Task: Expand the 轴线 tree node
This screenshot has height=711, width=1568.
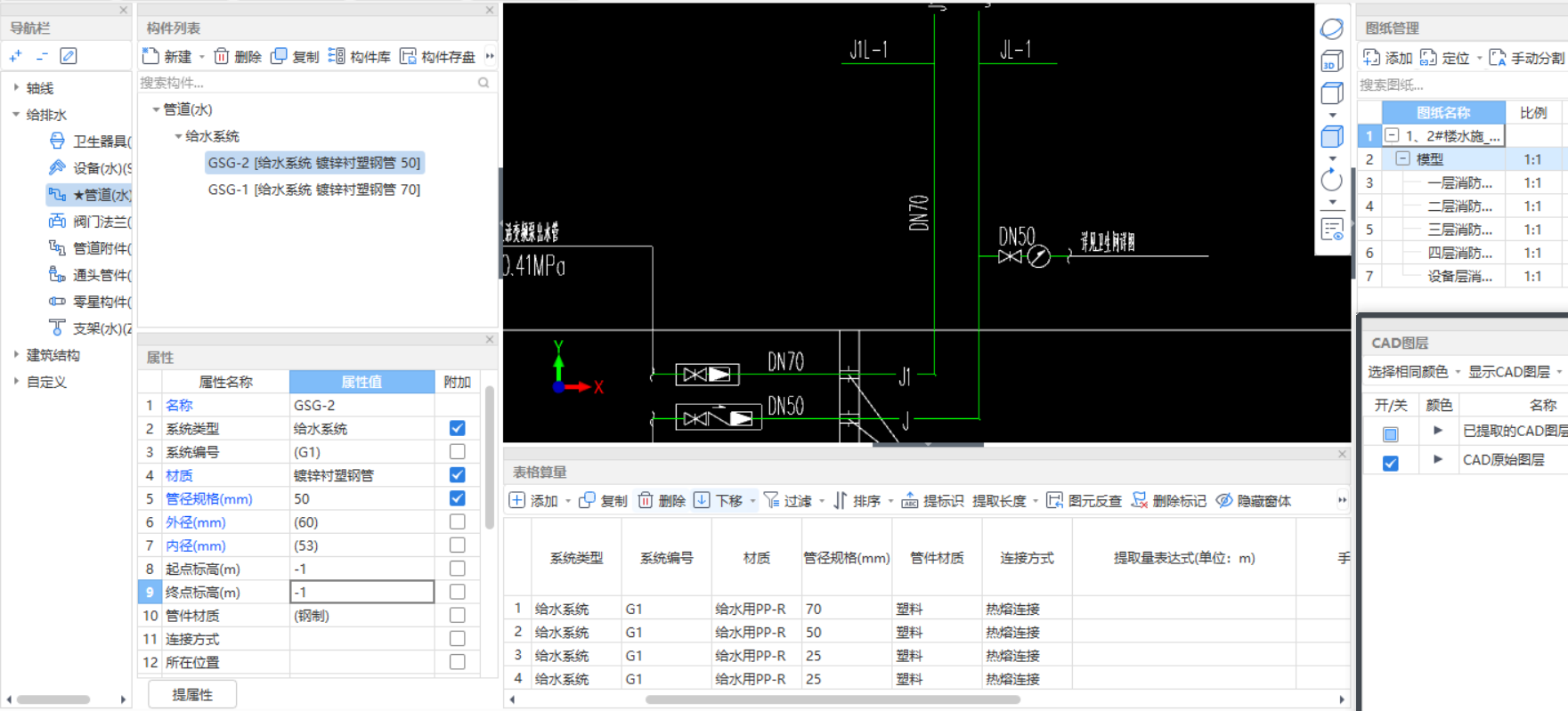Action: click(x=16, y=87)
